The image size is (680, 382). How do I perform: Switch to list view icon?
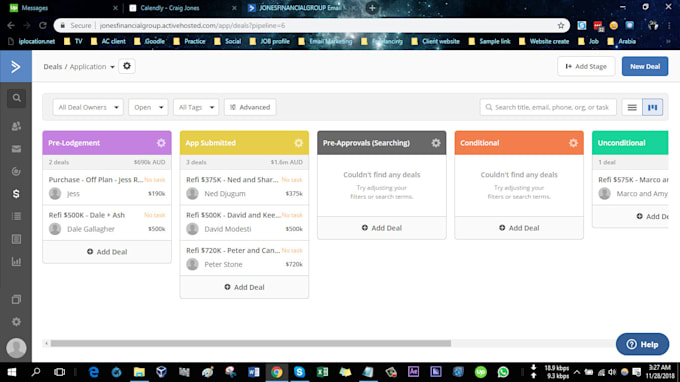pos(632,107)
